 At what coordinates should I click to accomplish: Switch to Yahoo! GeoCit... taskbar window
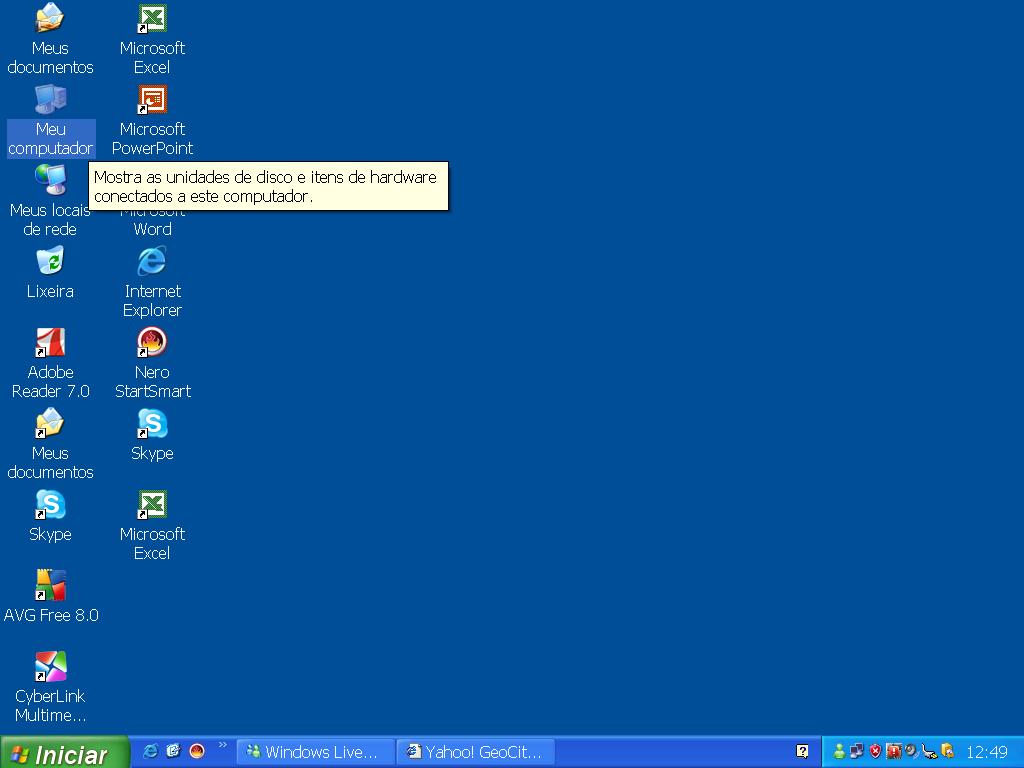[476, 752]
